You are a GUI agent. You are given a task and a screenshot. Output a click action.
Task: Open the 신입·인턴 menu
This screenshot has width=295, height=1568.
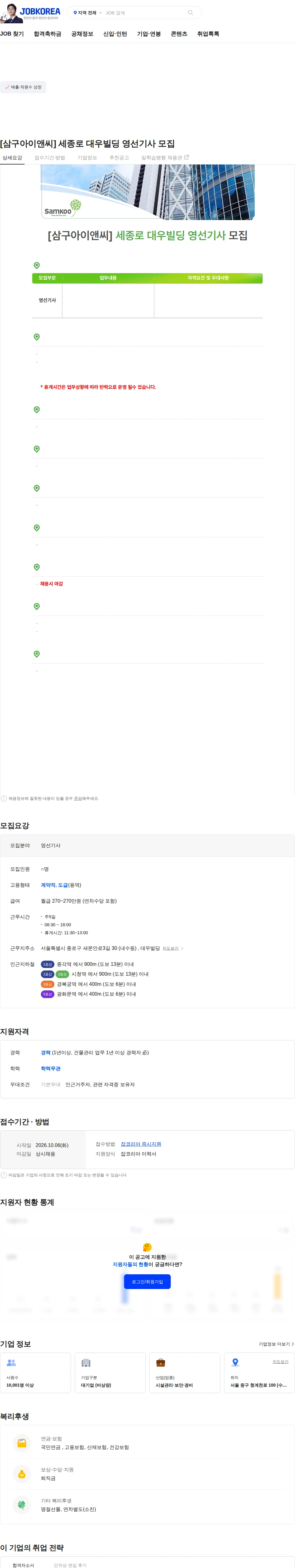pos(115,34)
